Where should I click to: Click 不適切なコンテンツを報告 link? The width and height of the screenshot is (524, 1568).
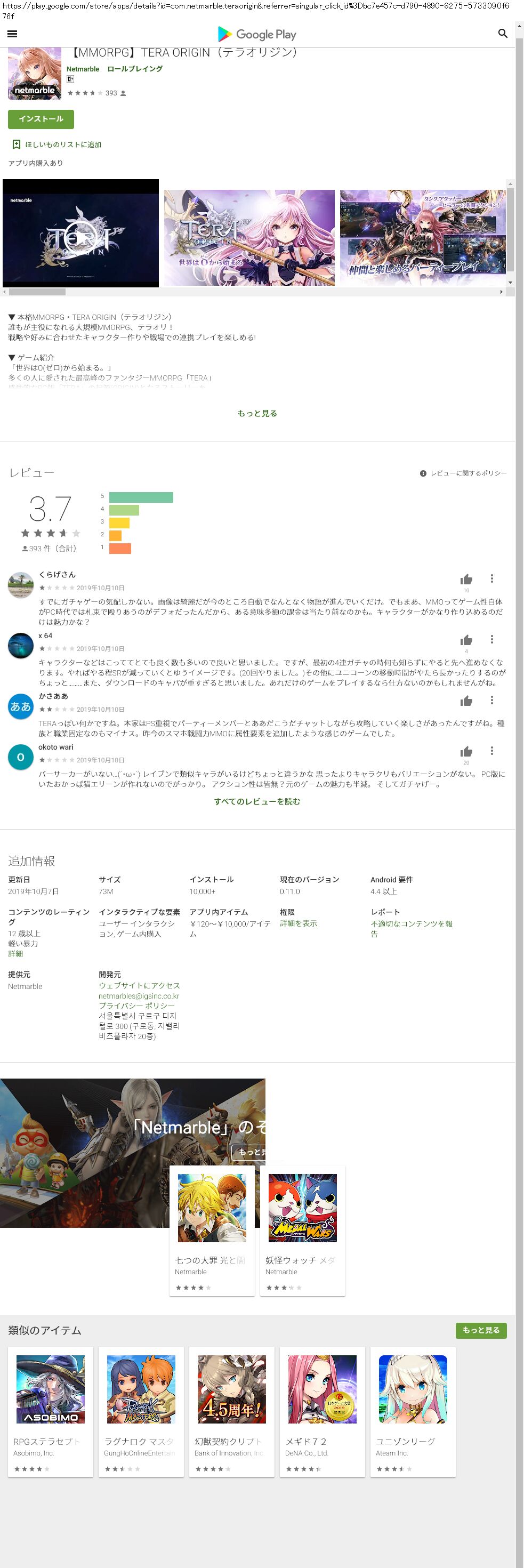click(412, 929)
